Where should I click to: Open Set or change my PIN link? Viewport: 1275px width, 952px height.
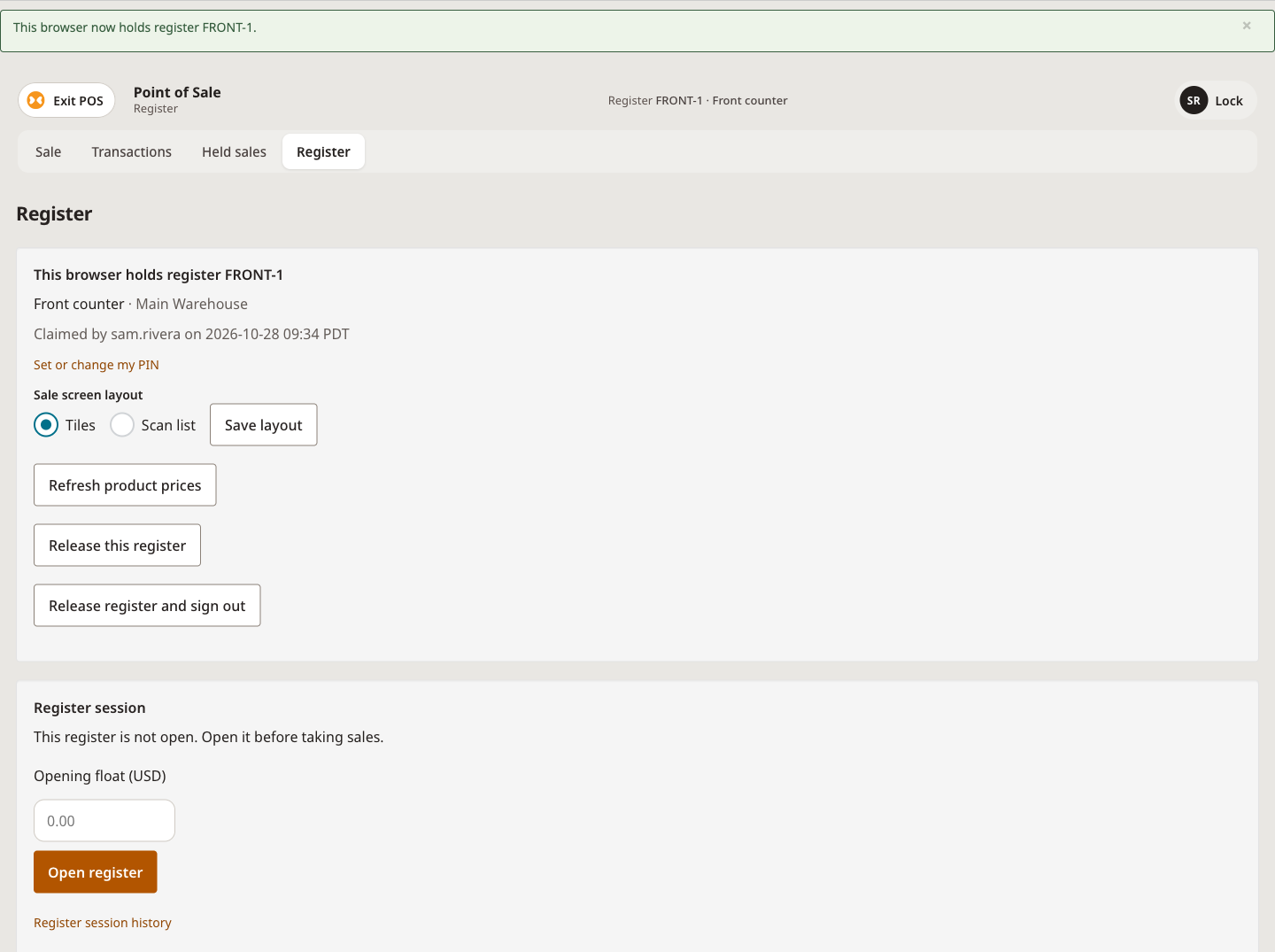click(x=97, y=365)
